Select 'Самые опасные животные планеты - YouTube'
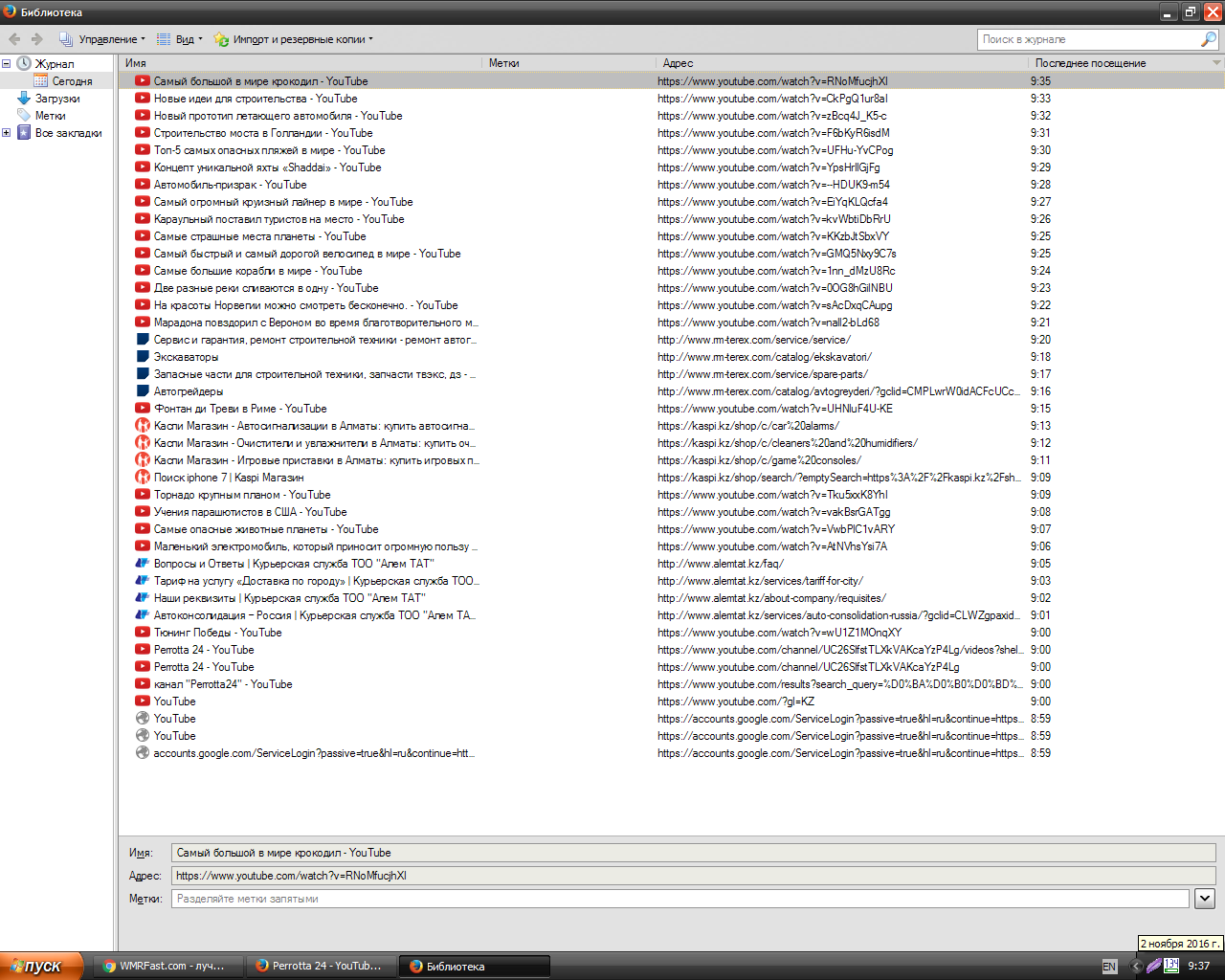 672,529
